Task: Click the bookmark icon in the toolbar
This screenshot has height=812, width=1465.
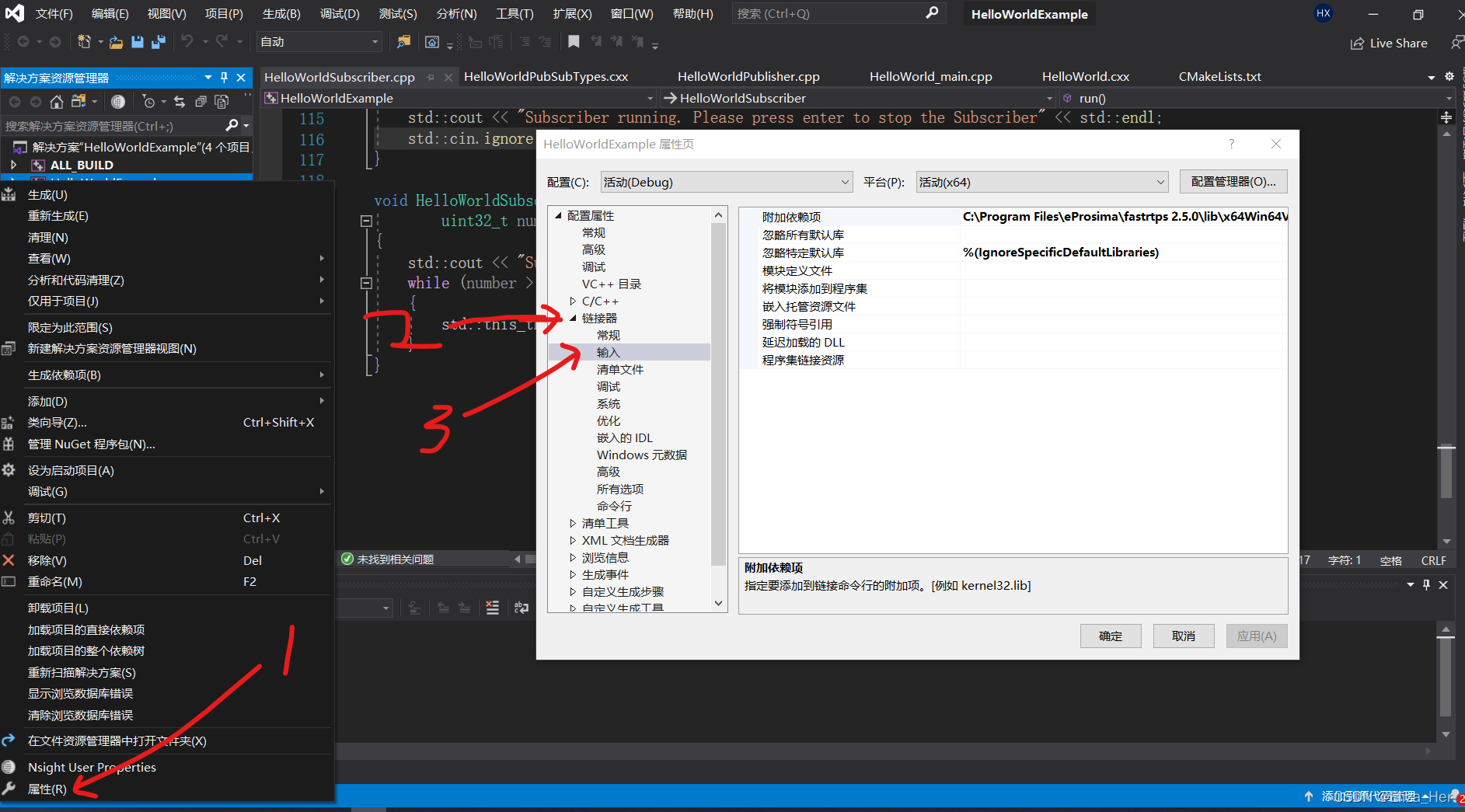Action: pyautogui.click(x=574, y=42)
